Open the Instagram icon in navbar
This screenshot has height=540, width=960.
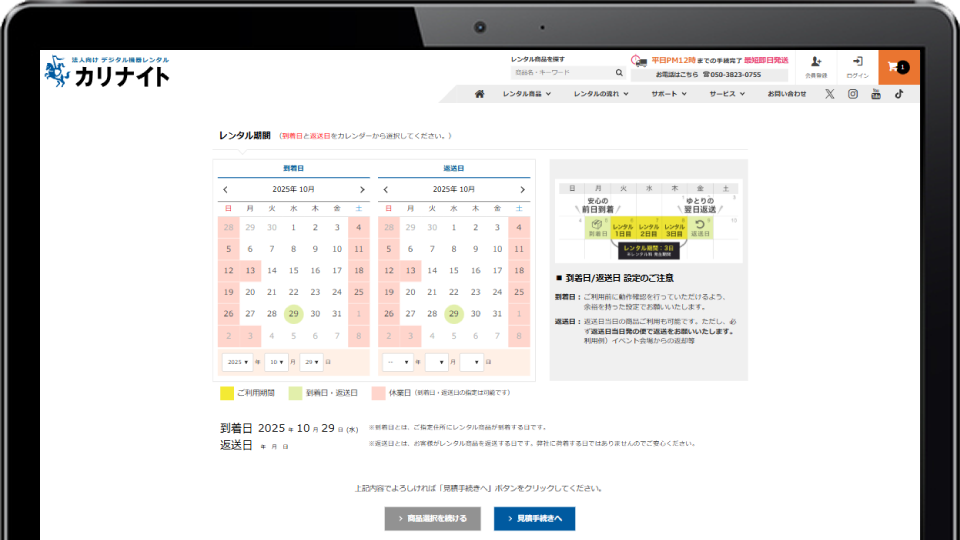(x=853, y=94)
